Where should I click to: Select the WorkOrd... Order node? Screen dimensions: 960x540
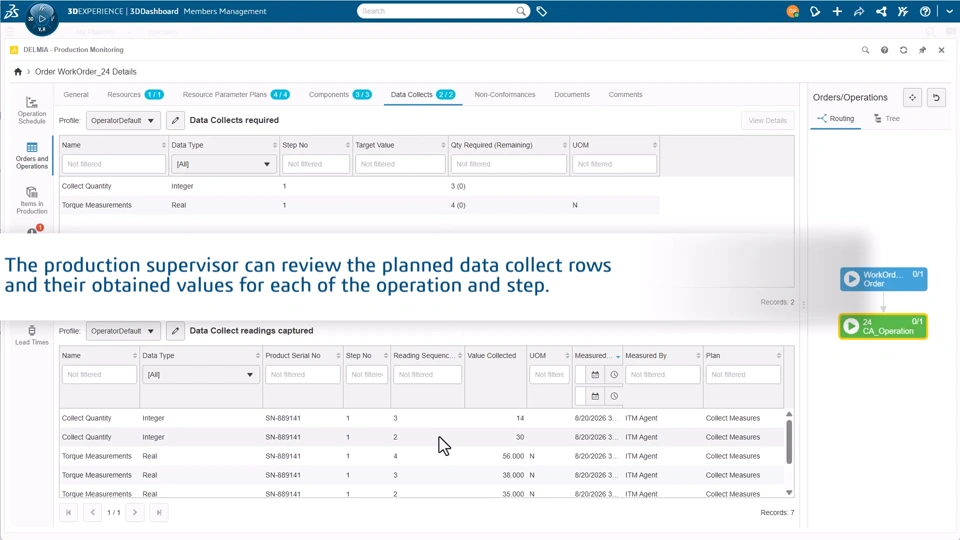coord(883,279)
